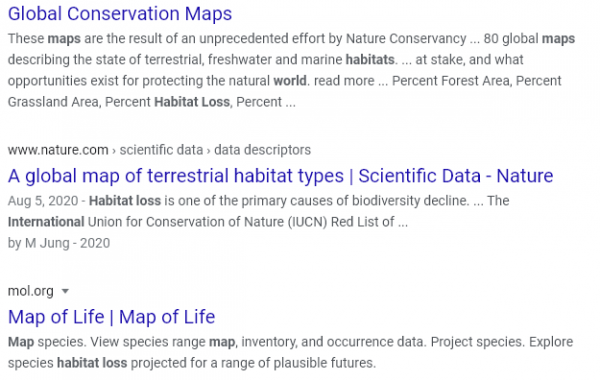Open the Global Conservation Maps result

(x=120, y=14)
